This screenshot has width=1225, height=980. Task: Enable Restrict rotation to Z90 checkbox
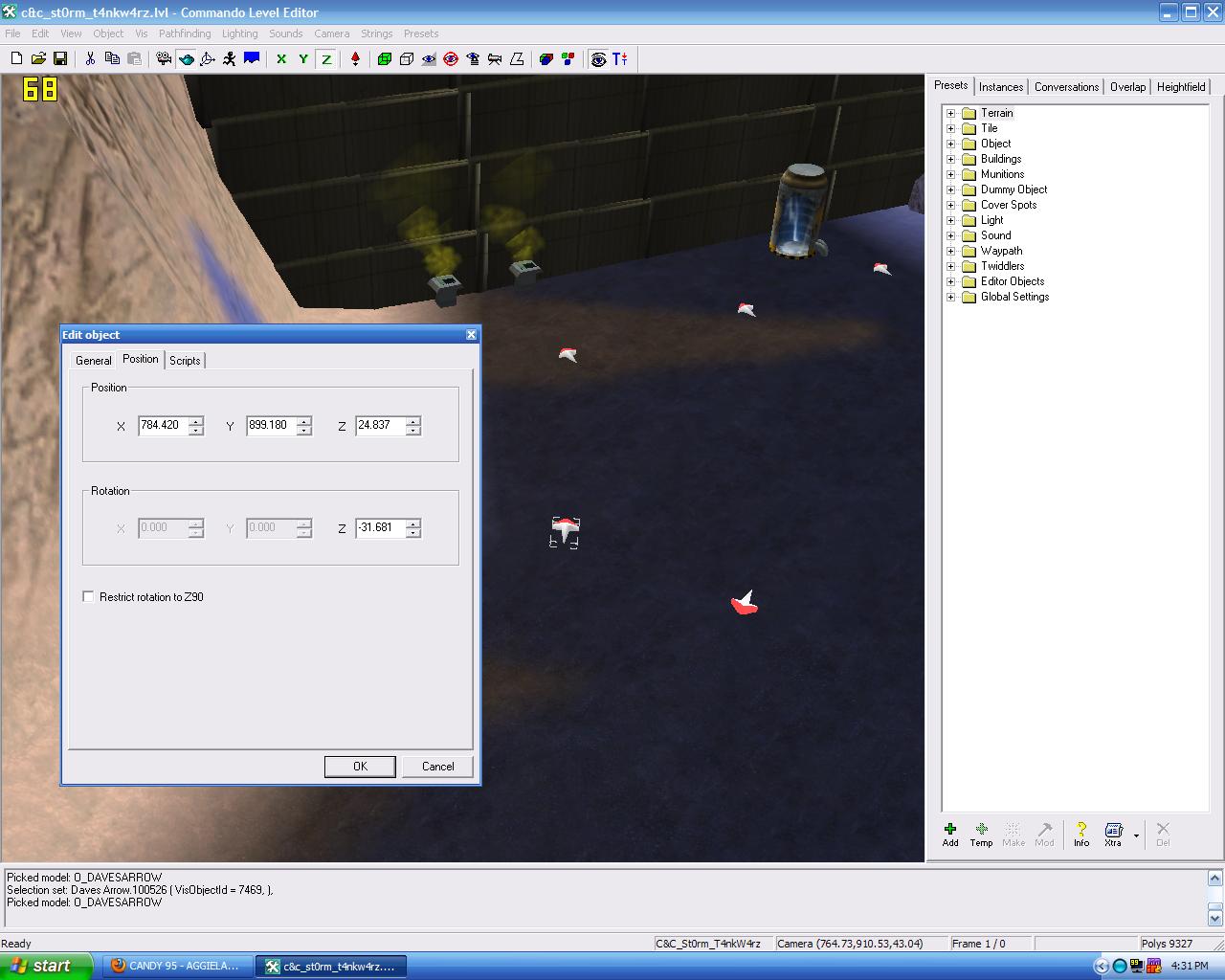tap(89, 596)
